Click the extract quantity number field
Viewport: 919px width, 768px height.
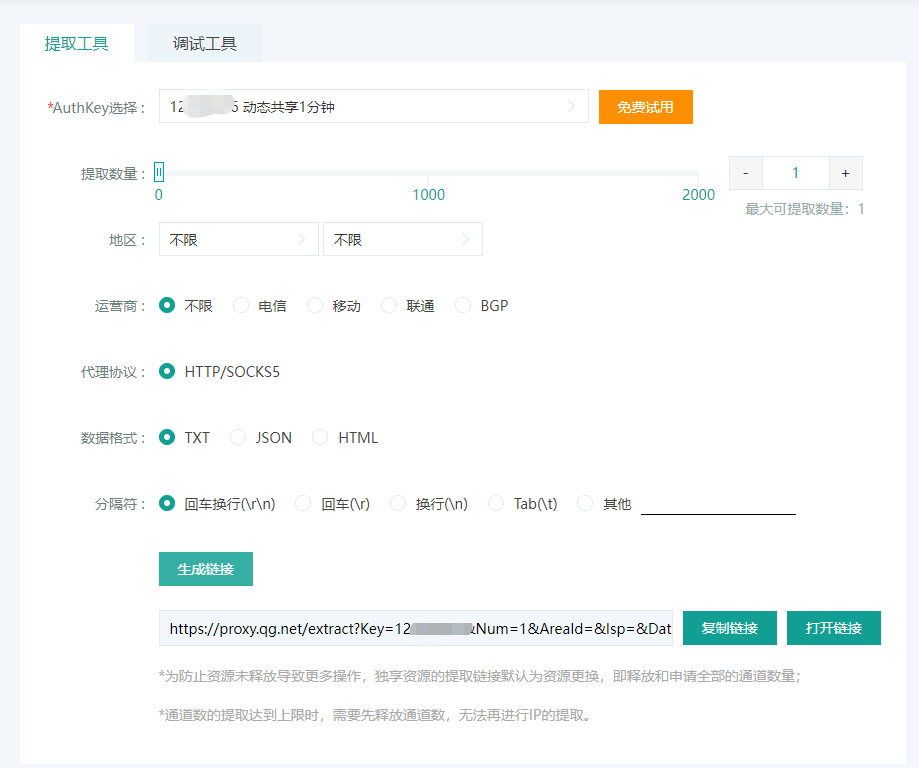(x=795, y=173)
